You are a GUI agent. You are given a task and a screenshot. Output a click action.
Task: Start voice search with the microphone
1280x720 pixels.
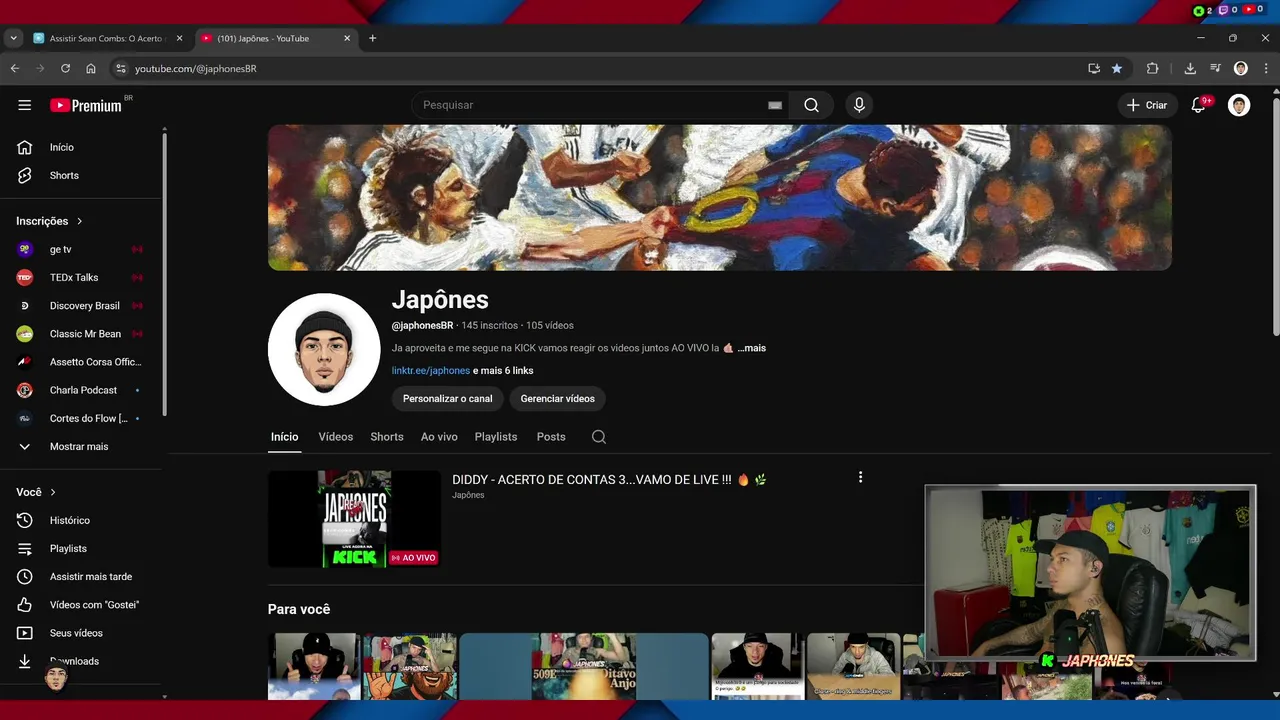click(x=858, y=105)
